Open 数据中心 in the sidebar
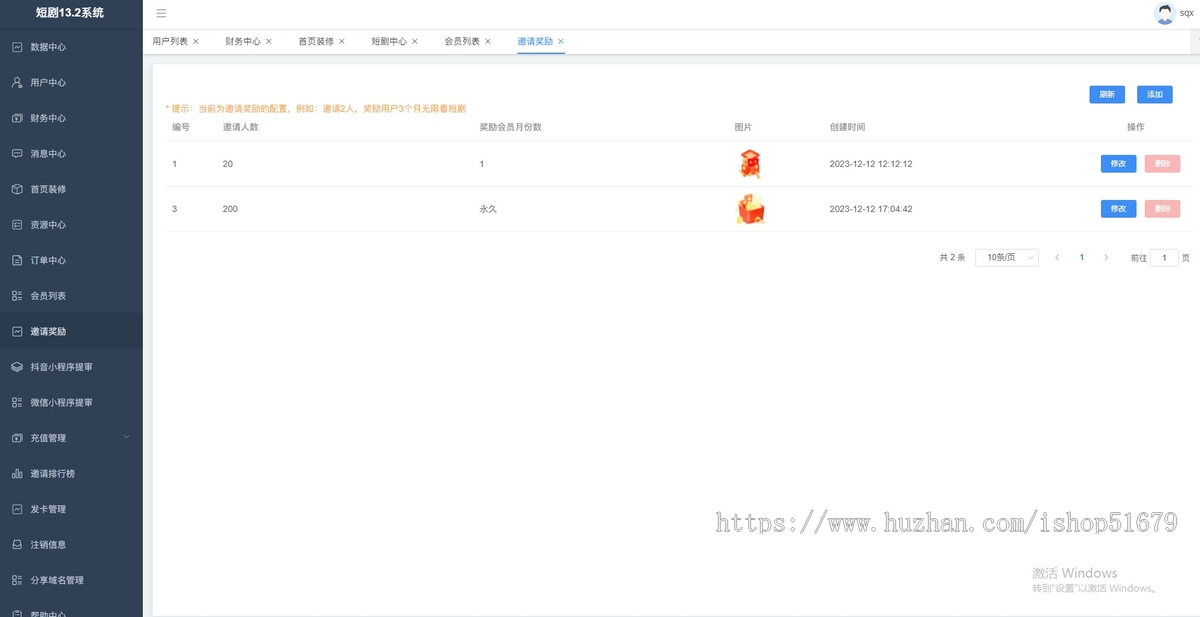This screenshot has height=617, width=1200. [71, 47]
